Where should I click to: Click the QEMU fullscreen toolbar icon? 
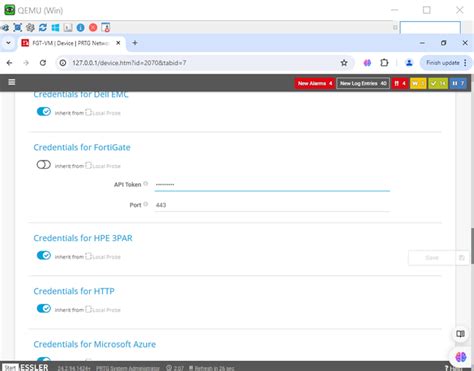click(x=17, y=27)
